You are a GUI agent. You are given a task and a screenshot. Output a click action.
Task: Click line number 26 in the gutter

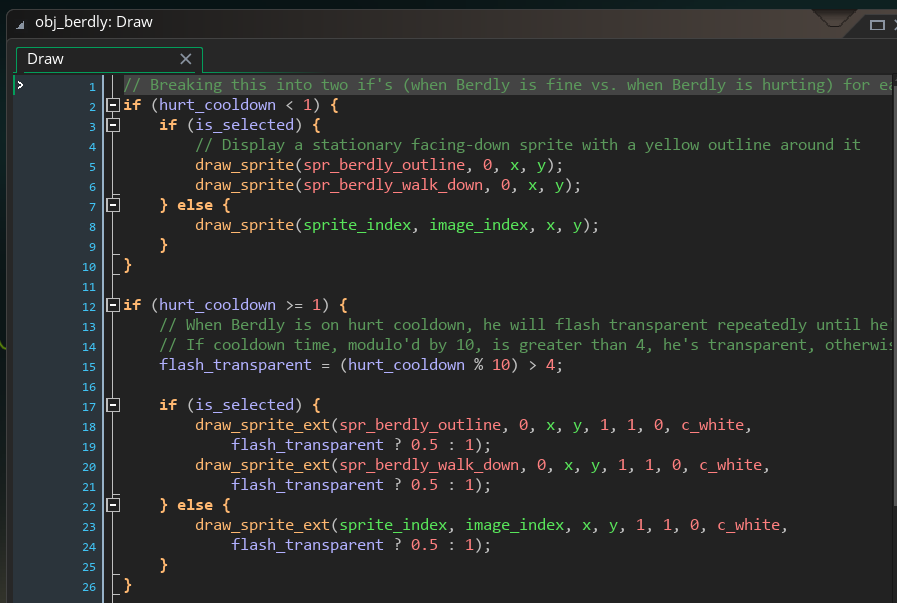pyautogui.click(x=89, y=588)
